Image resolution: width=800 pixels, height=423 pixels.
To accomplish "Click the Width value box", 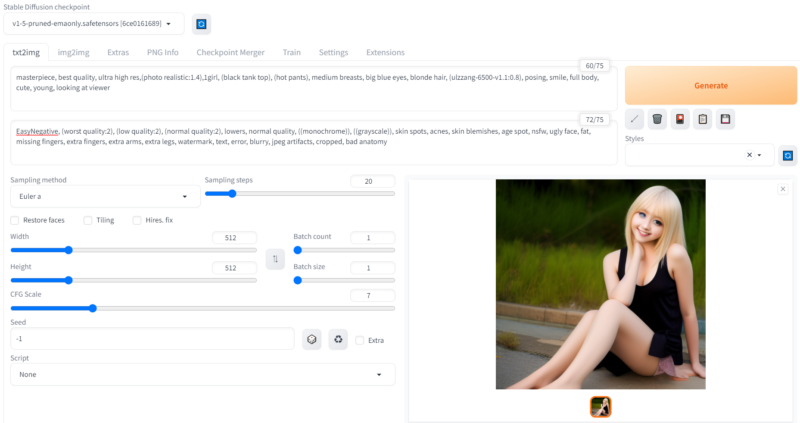I will (234, 238).
